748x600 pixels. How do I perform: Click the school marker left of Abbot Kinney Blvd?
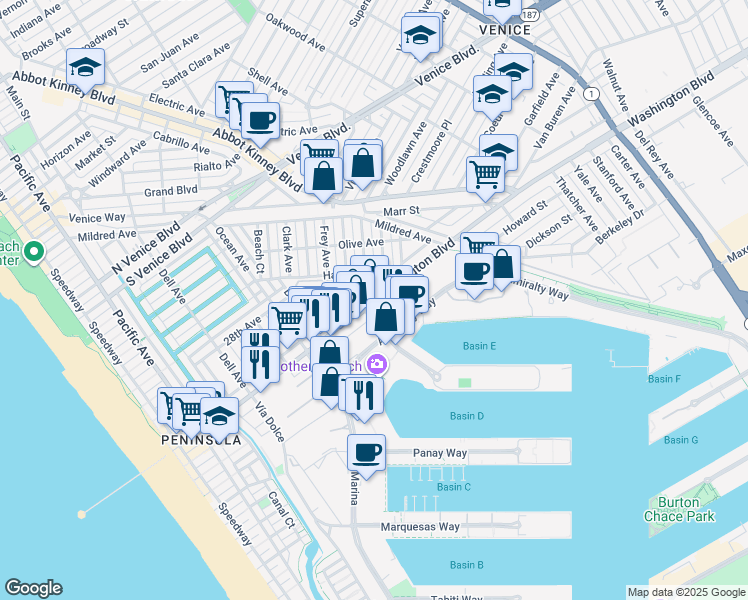click(86, 68)
